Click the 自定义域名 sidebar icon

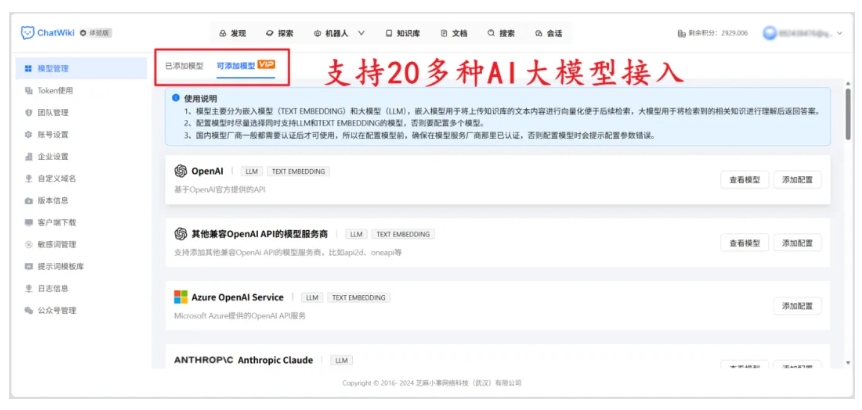29,179
